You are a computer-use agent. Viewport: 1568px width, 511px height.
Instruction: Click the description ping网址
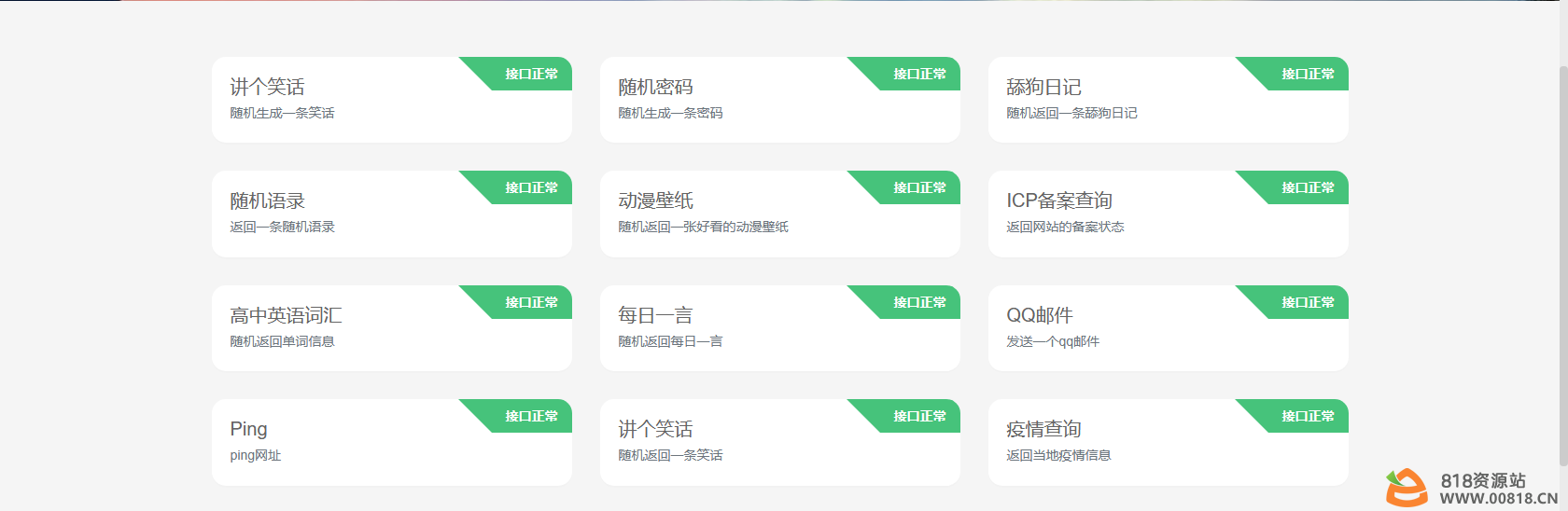pos(255,455)
